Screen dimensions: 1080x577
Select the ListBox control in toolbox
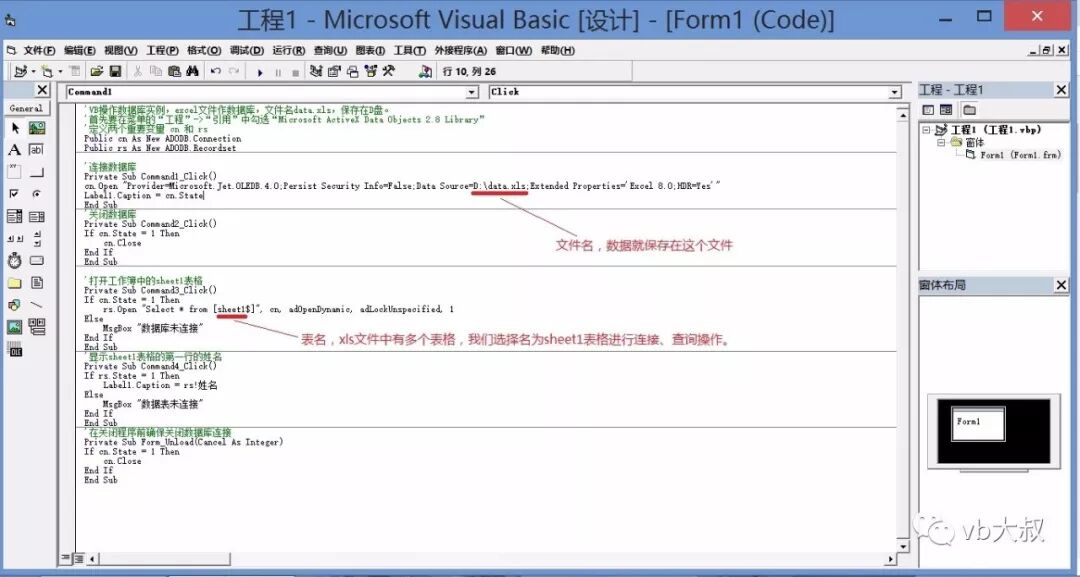37,216
